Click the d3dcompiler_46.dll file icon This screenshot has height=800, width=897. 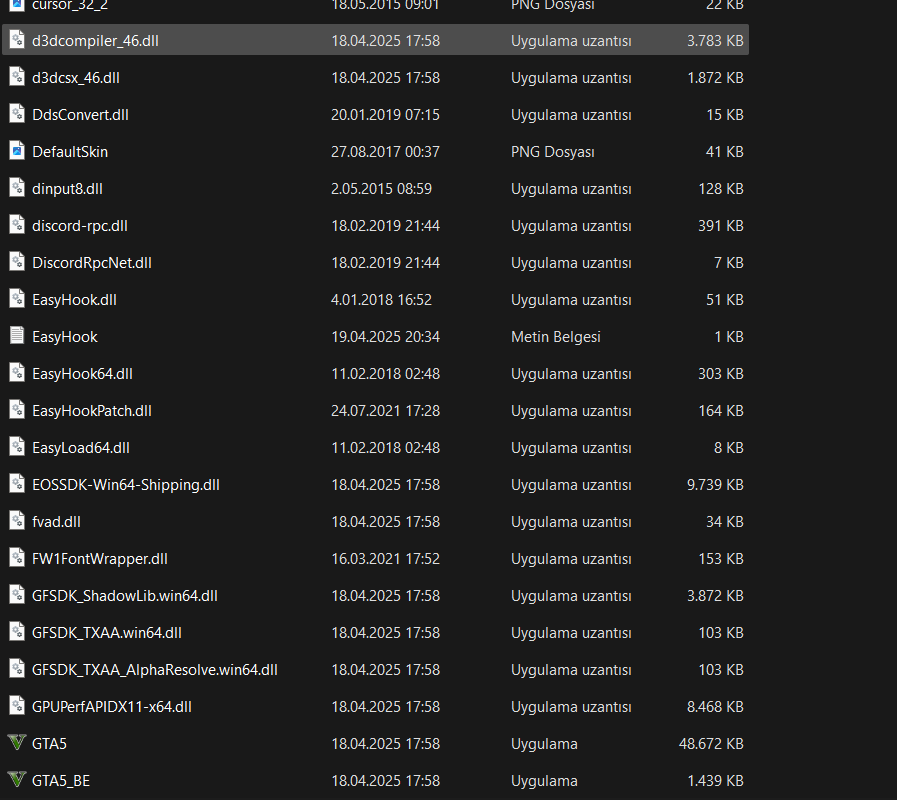(16, 41)
